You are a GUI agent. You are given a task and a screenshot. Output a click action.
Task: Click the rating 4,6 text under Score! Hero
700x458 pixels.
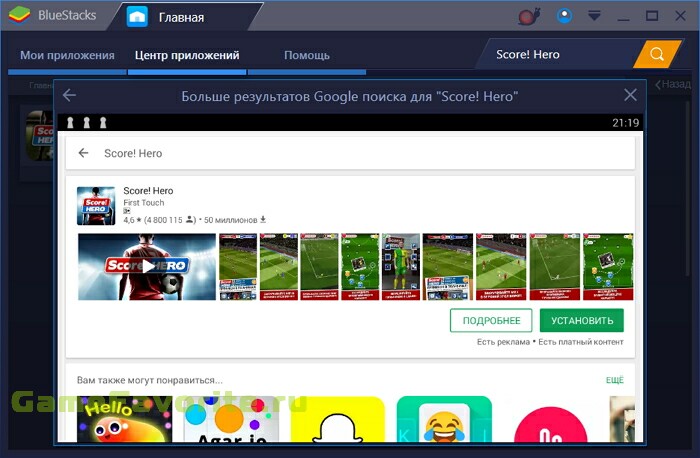click(x=129, y=220)
